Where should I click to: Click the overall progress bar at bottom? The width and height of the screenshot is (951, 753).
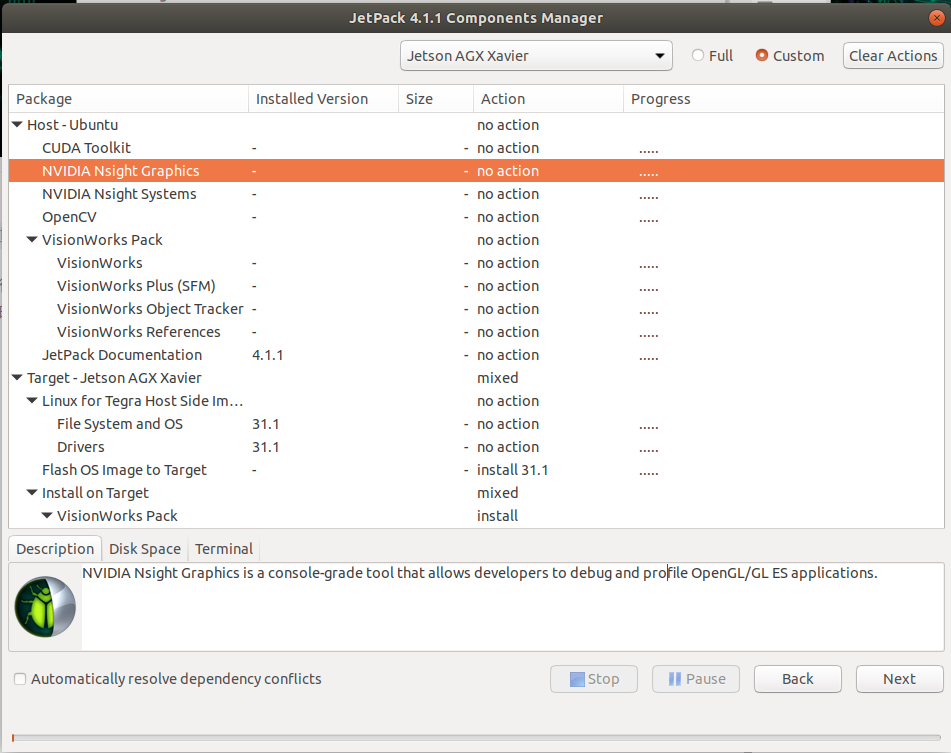476,738
